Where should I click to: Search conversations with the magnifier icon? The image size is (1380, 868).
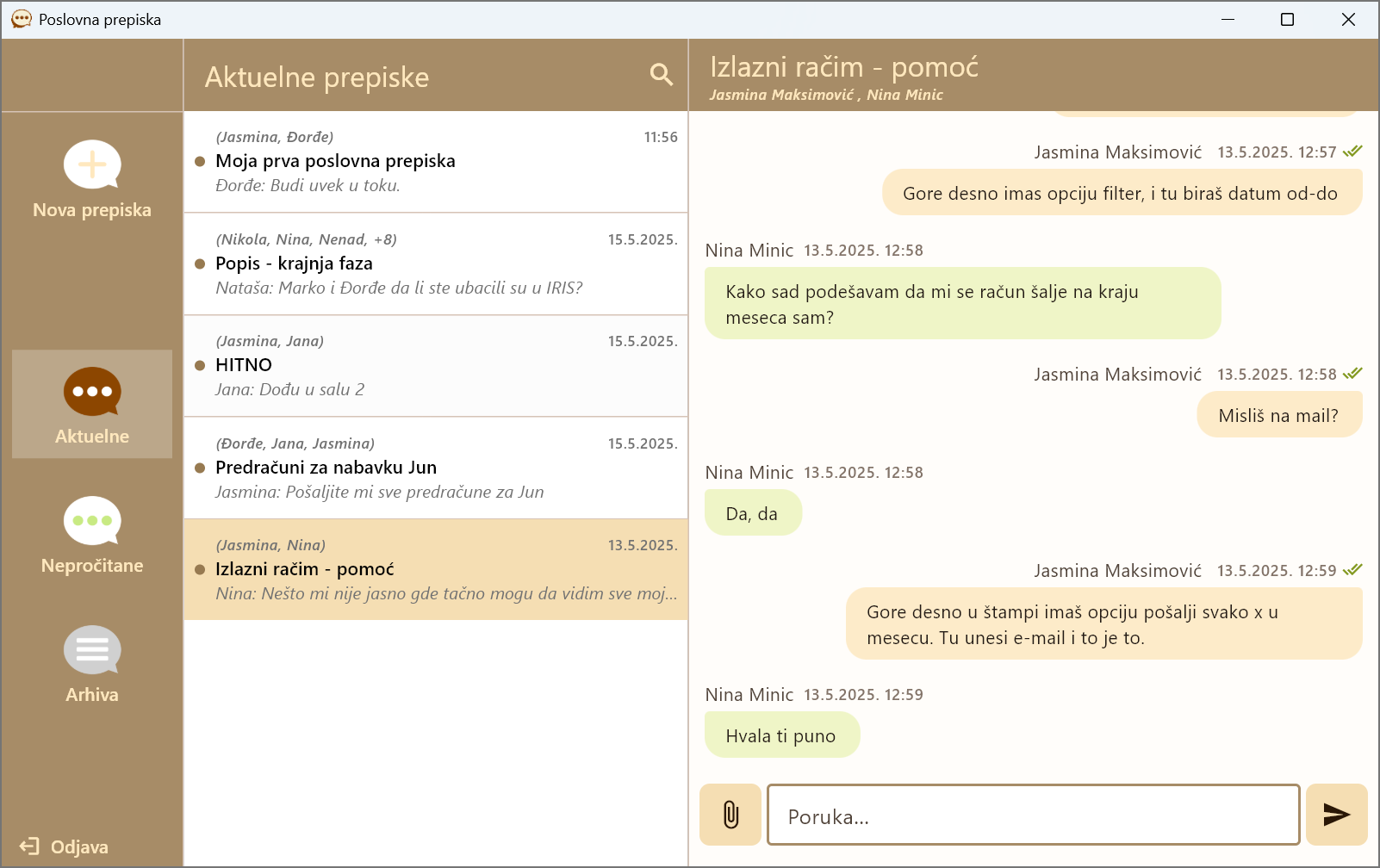(x=661, y=75)
